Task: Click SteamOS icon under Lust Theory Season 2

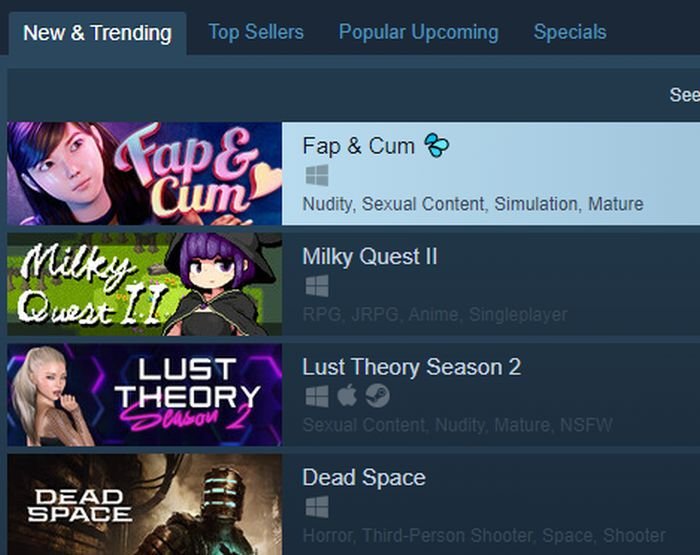Action: [x=377, y=396]
